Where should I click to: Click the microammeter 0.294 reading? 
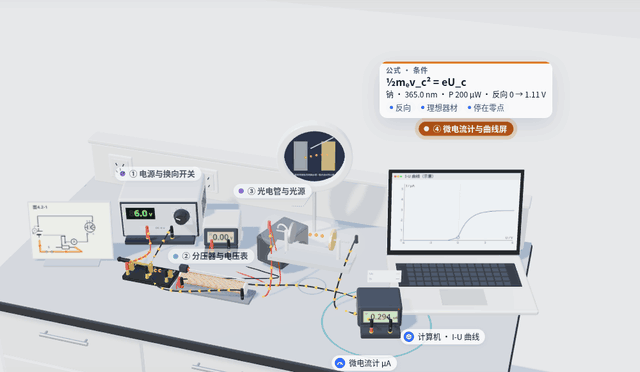tap(380, 316)
